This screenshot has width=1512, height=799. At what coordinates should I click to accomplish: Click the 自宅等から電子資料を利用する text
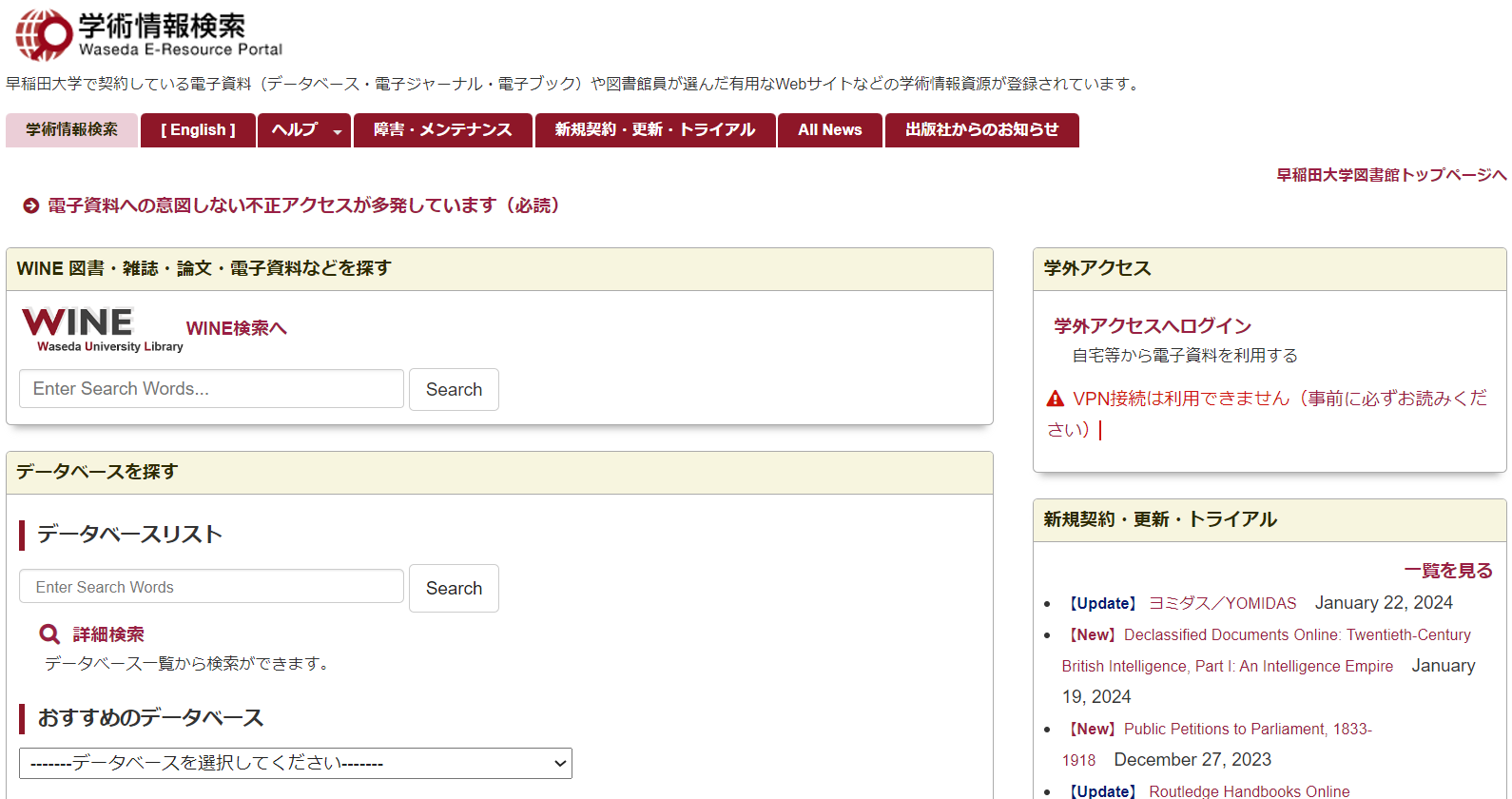(x=1185, y=356)
